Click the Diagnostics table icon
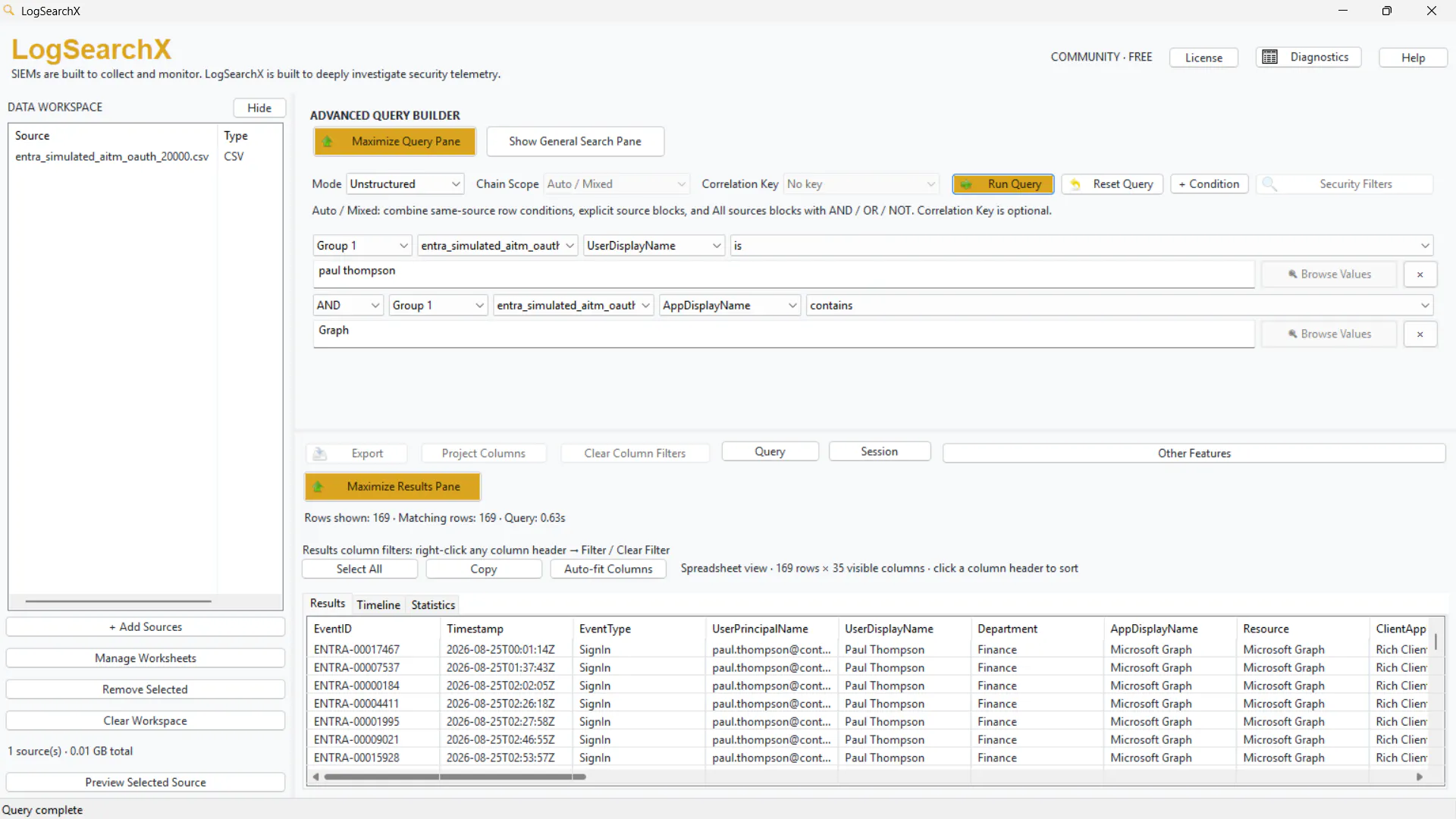 click(x=1270, y=57)
